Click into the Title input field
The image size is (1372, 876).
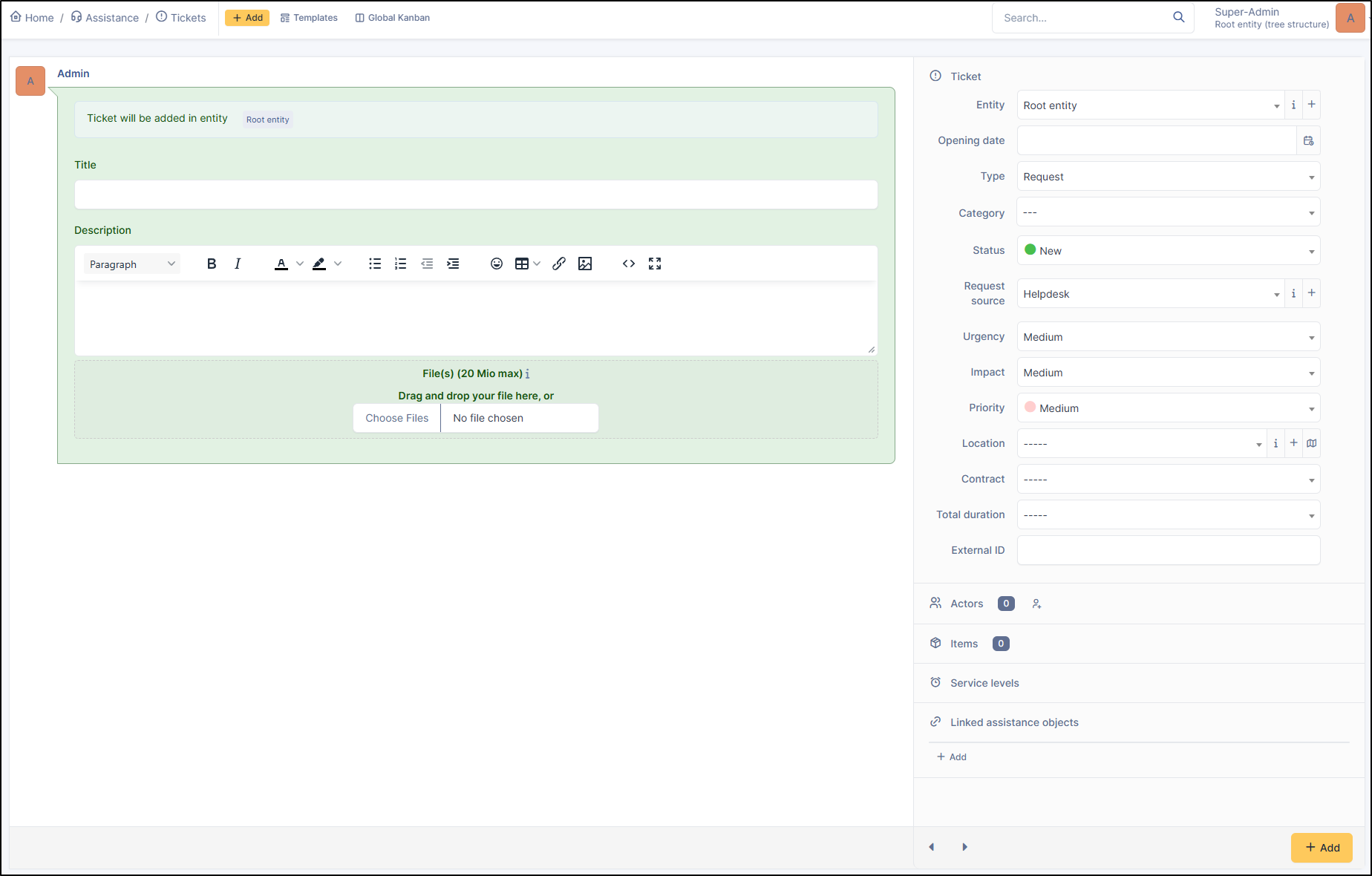tap(476, 195)
